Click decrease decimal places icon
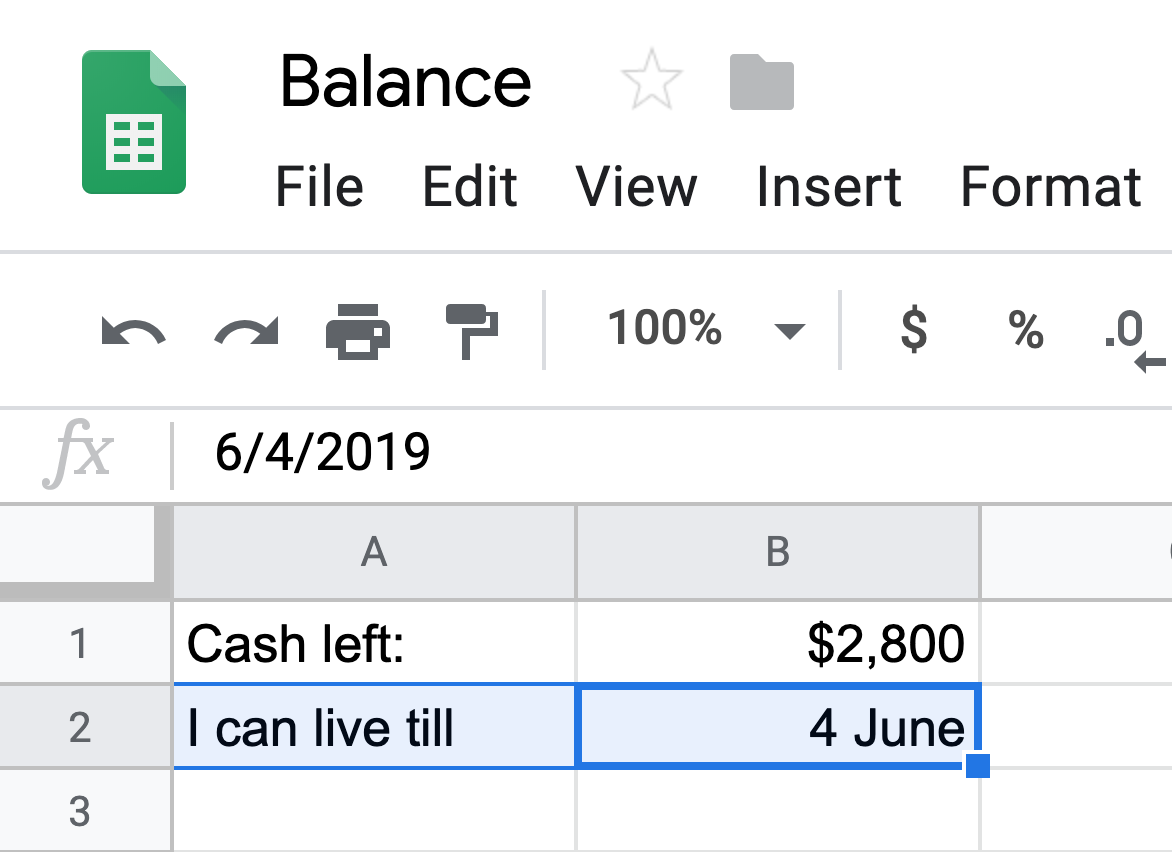The image size is (1172, 852). click(x=1134, y=340)
